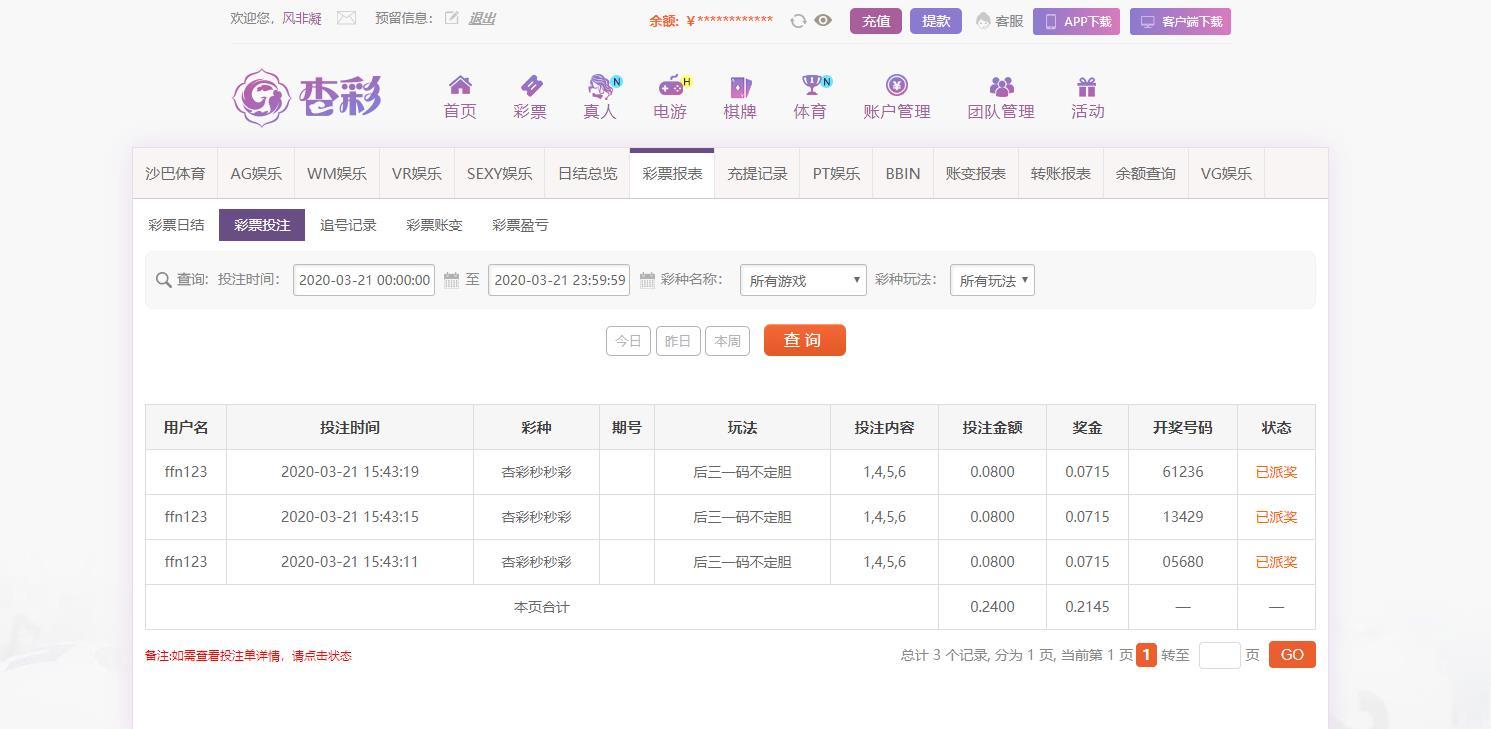Open the 体育 trophy icon
The height and width of the screenshot is (729, 1491).
coord(810,86)
